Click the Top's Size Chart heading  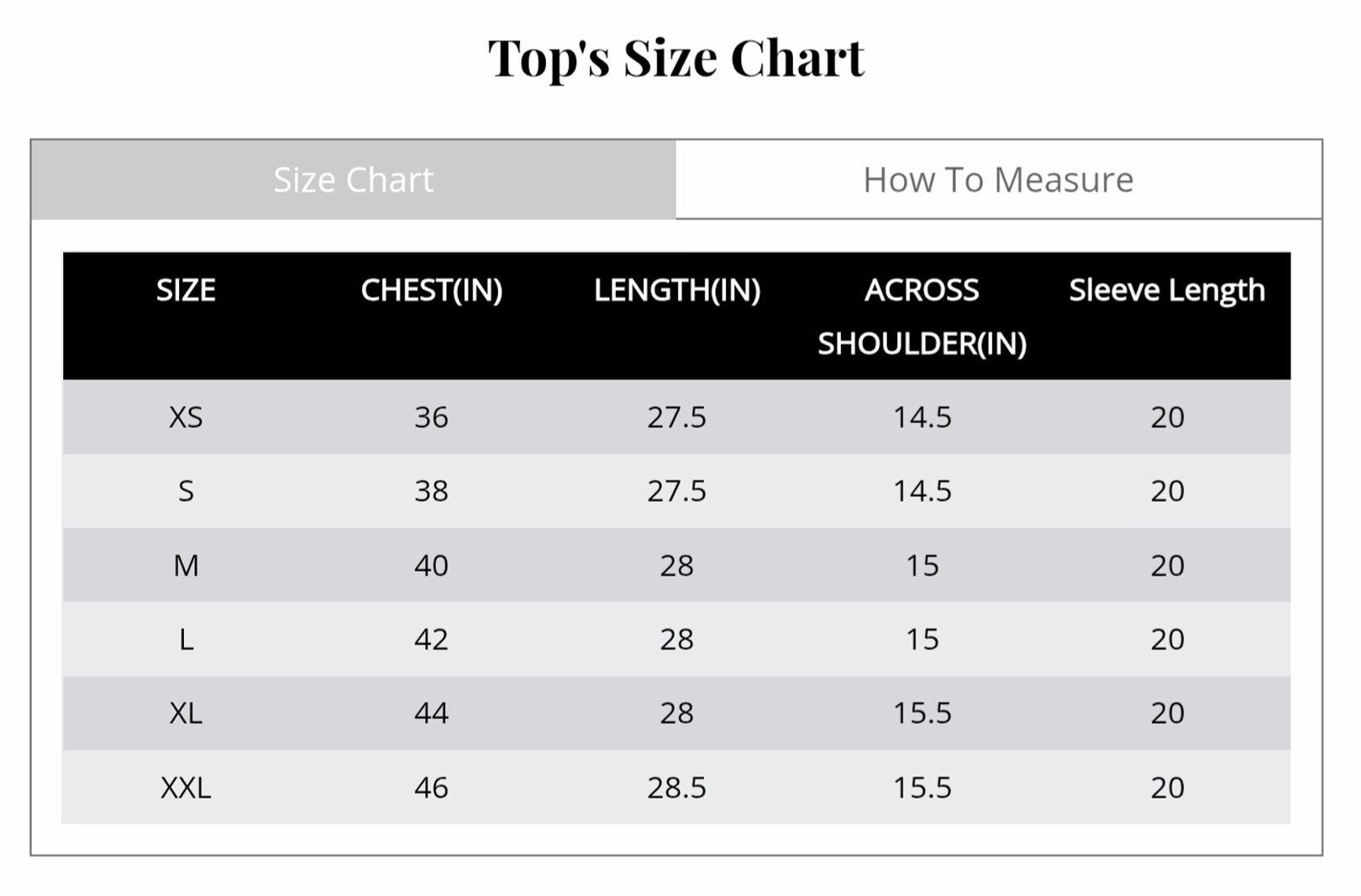pos(676,59)
